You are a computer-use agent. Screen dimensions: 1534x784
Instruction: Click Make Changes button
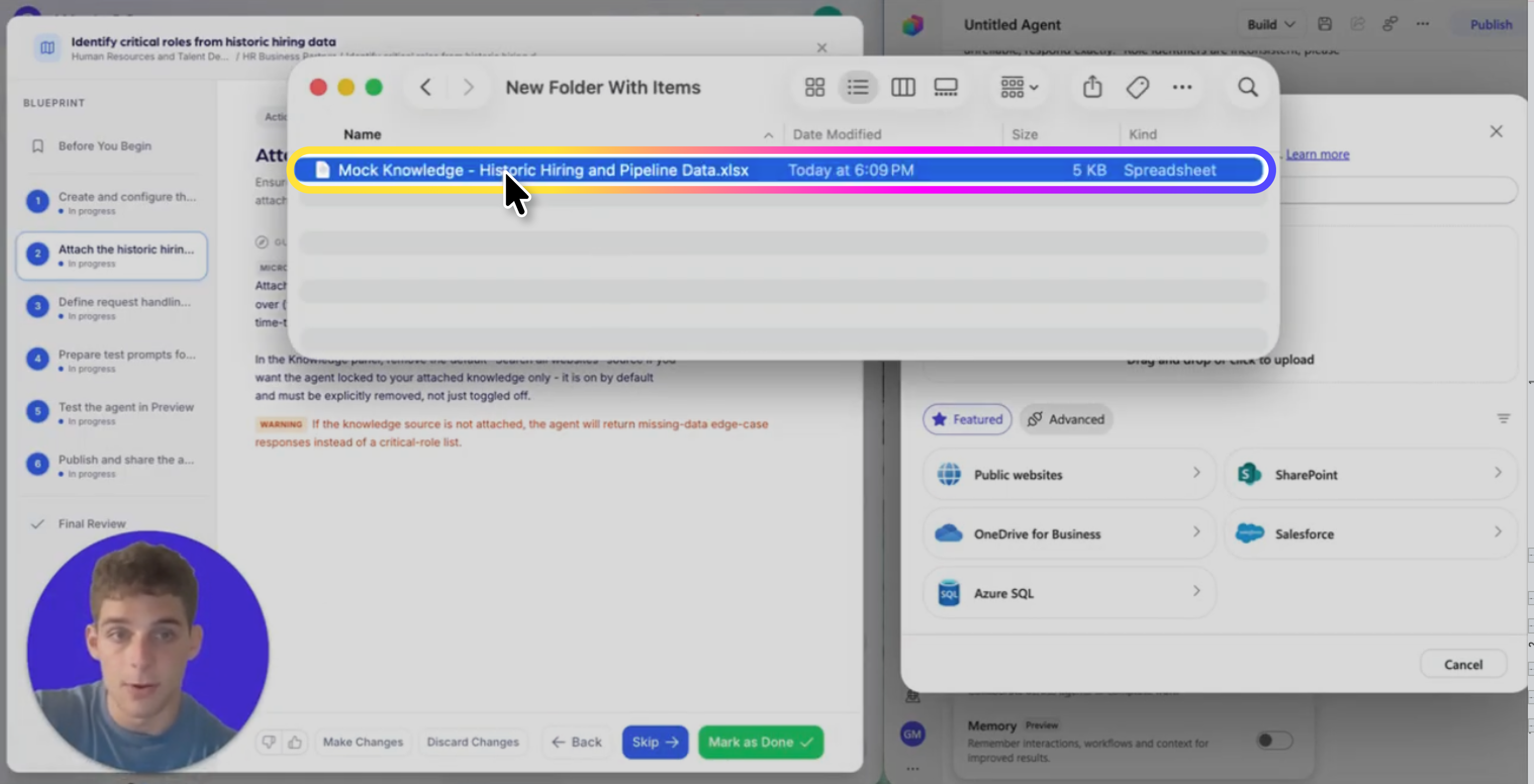point(363,742)
